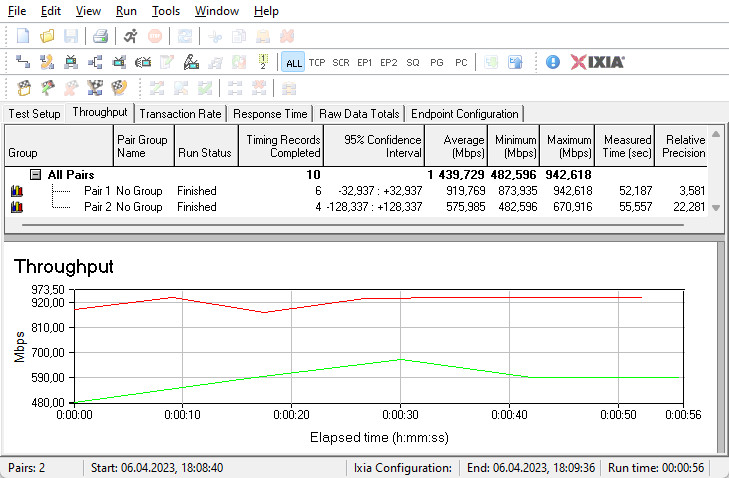The image size is (729, 478).
Task: Select the Pair 2 row
Action: [x=95, y=207]
